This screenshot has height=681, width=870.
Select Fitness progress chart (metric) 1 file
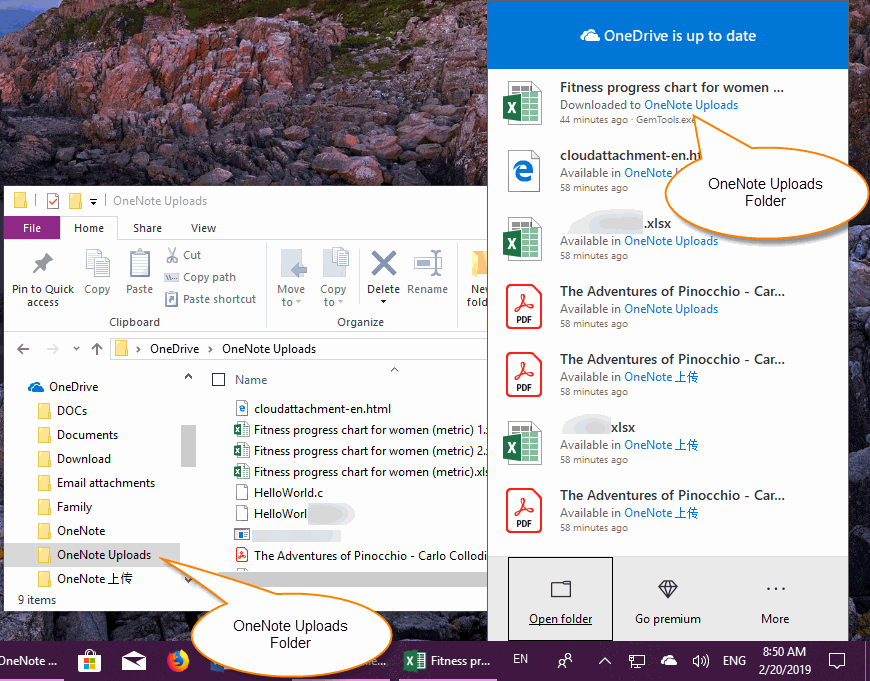point(361,430)
